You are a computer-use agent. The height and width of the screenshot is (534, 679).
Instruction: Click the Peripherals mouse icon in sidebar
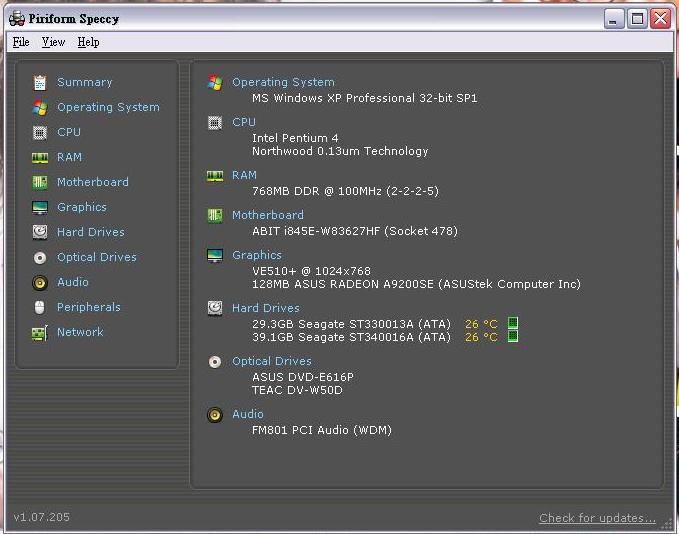click(40, 307)
